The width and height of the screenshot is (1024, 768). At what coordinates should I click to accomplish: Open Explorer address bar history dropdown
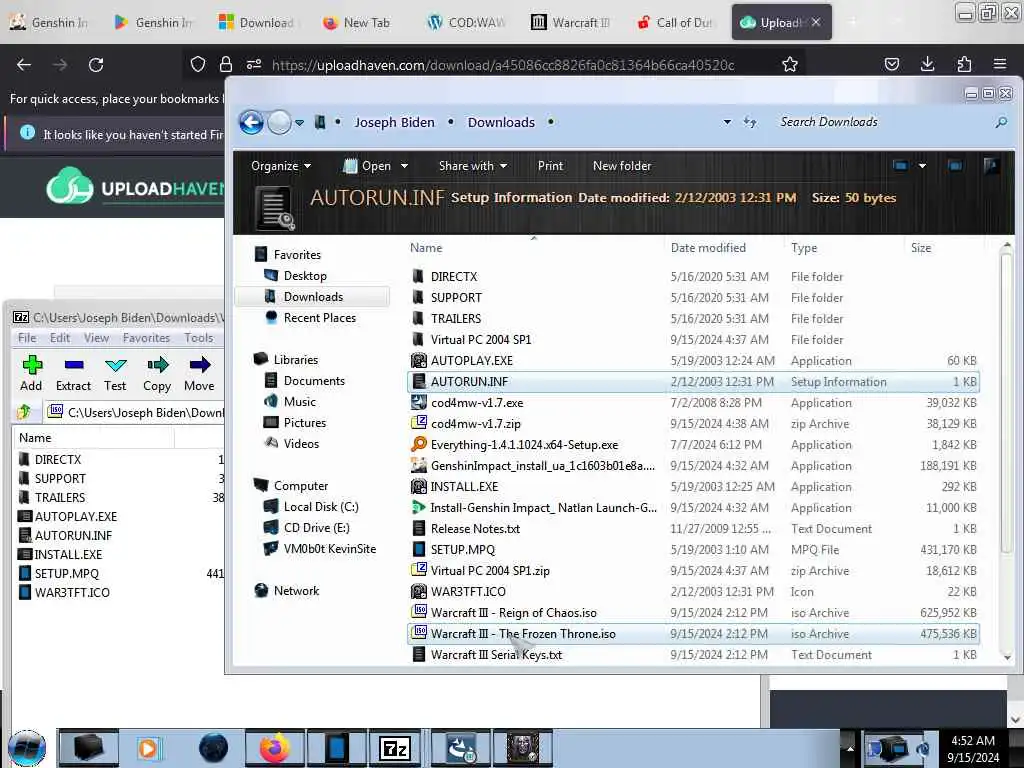pos(727,122)
